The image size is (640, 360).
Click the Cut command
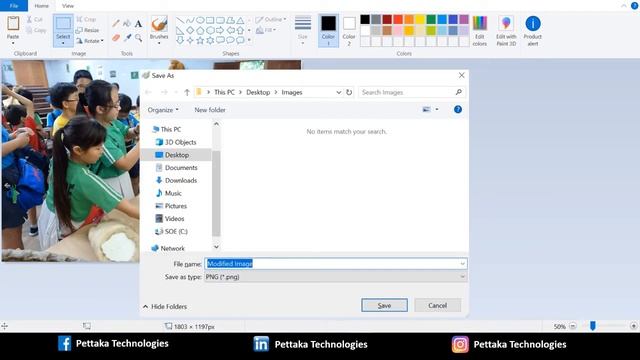click(x=35, y=19)
